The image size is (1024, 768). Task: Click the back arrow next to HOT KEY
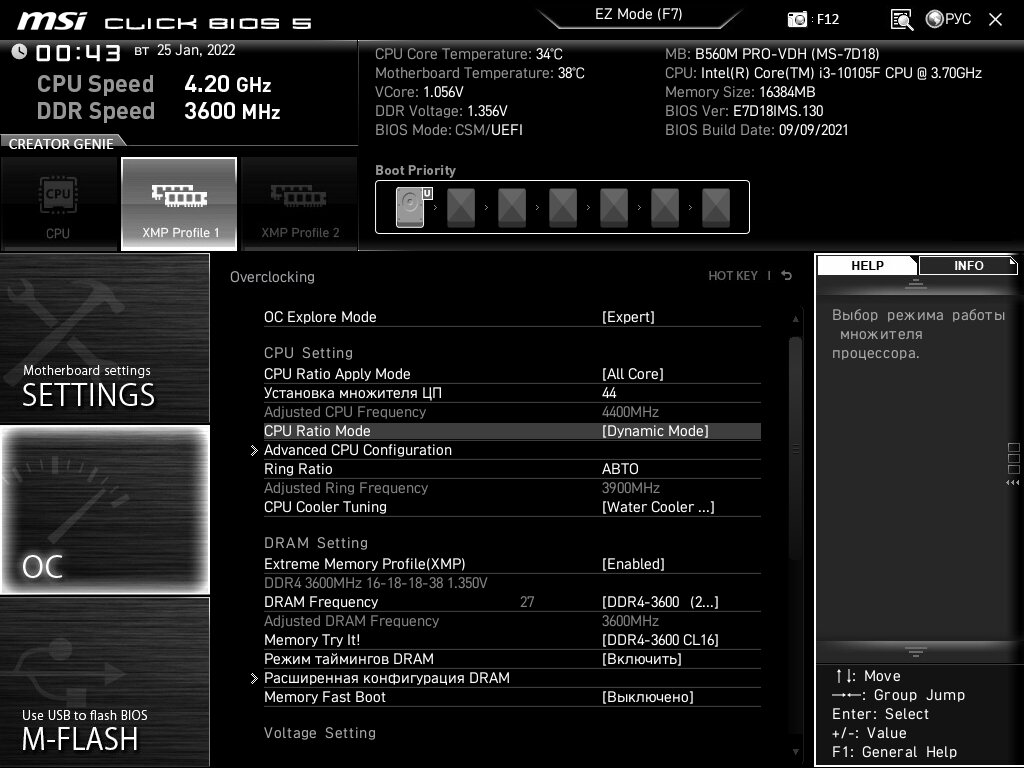[x=787, y=276]
